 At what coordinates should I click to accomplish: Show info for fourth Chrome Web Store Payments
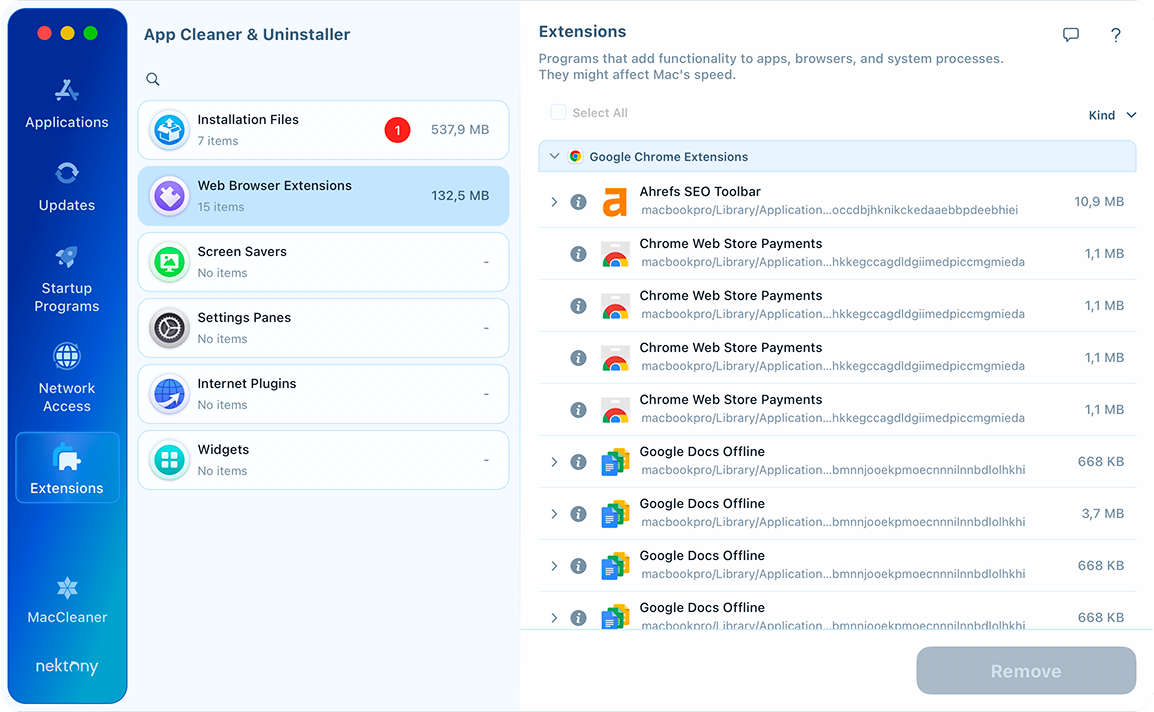pyautogui.click(x=578, y=410)
